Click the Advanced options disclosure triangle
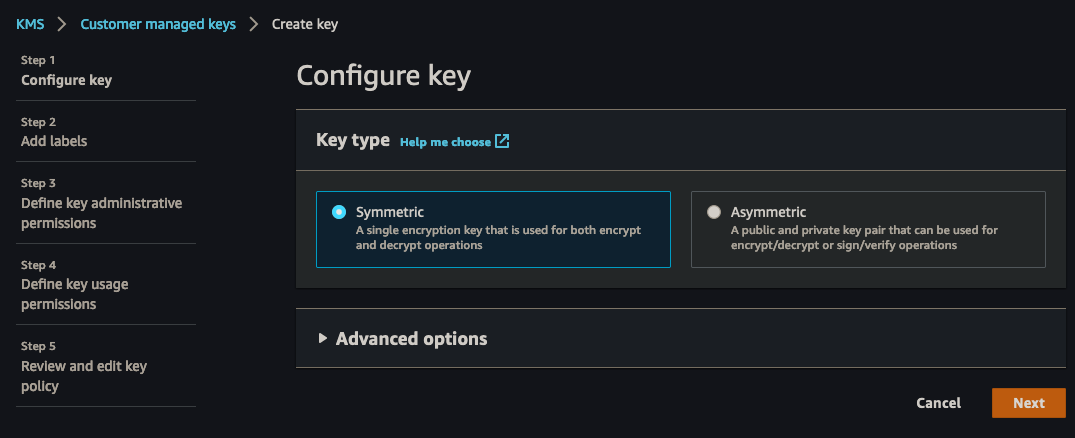The image size is (1075, 438). (323, 338)
